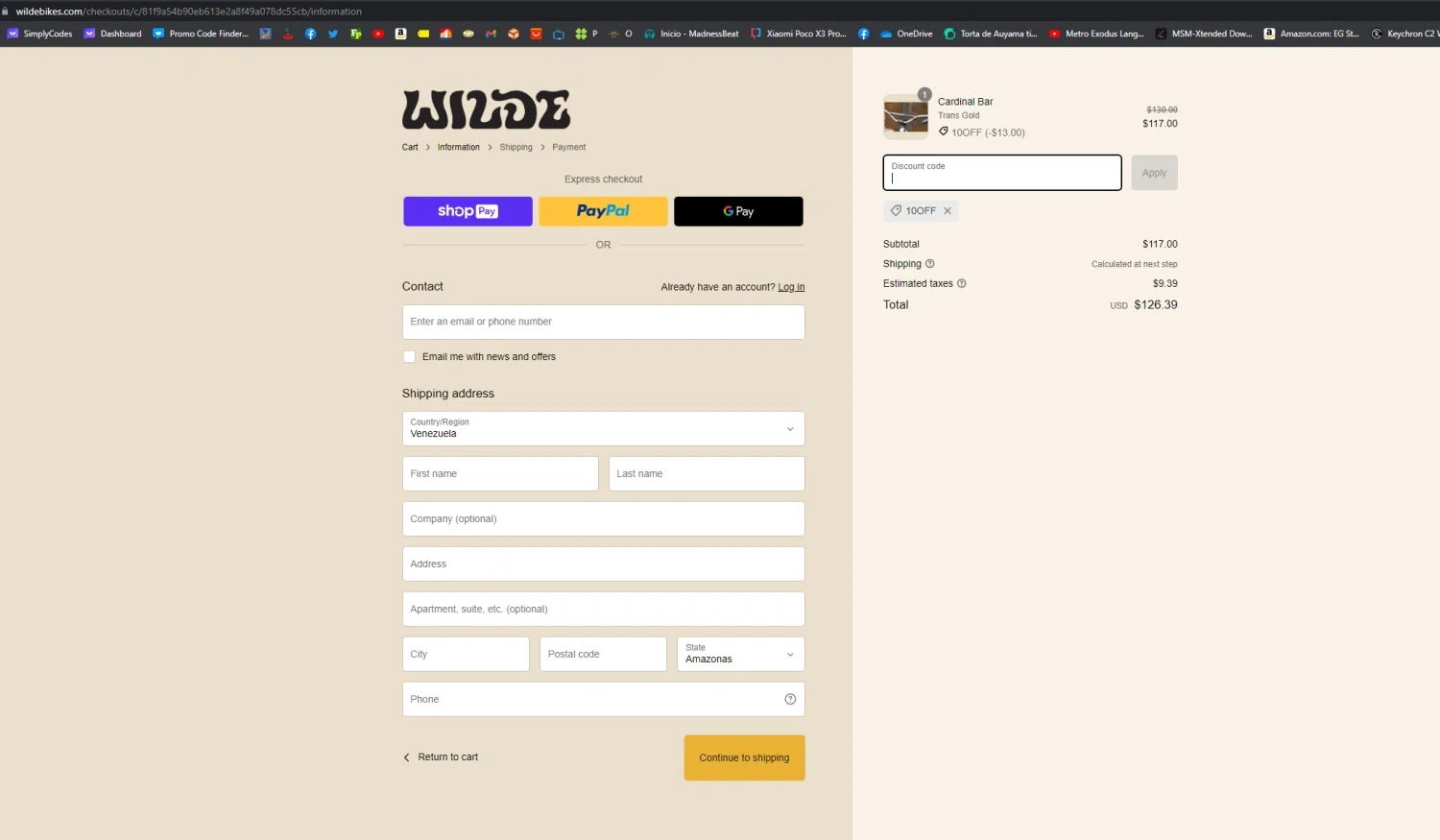
Task: Click the Cardinal Bar product thumbnail
Action: pyautogui.click(x=905, y=117)
